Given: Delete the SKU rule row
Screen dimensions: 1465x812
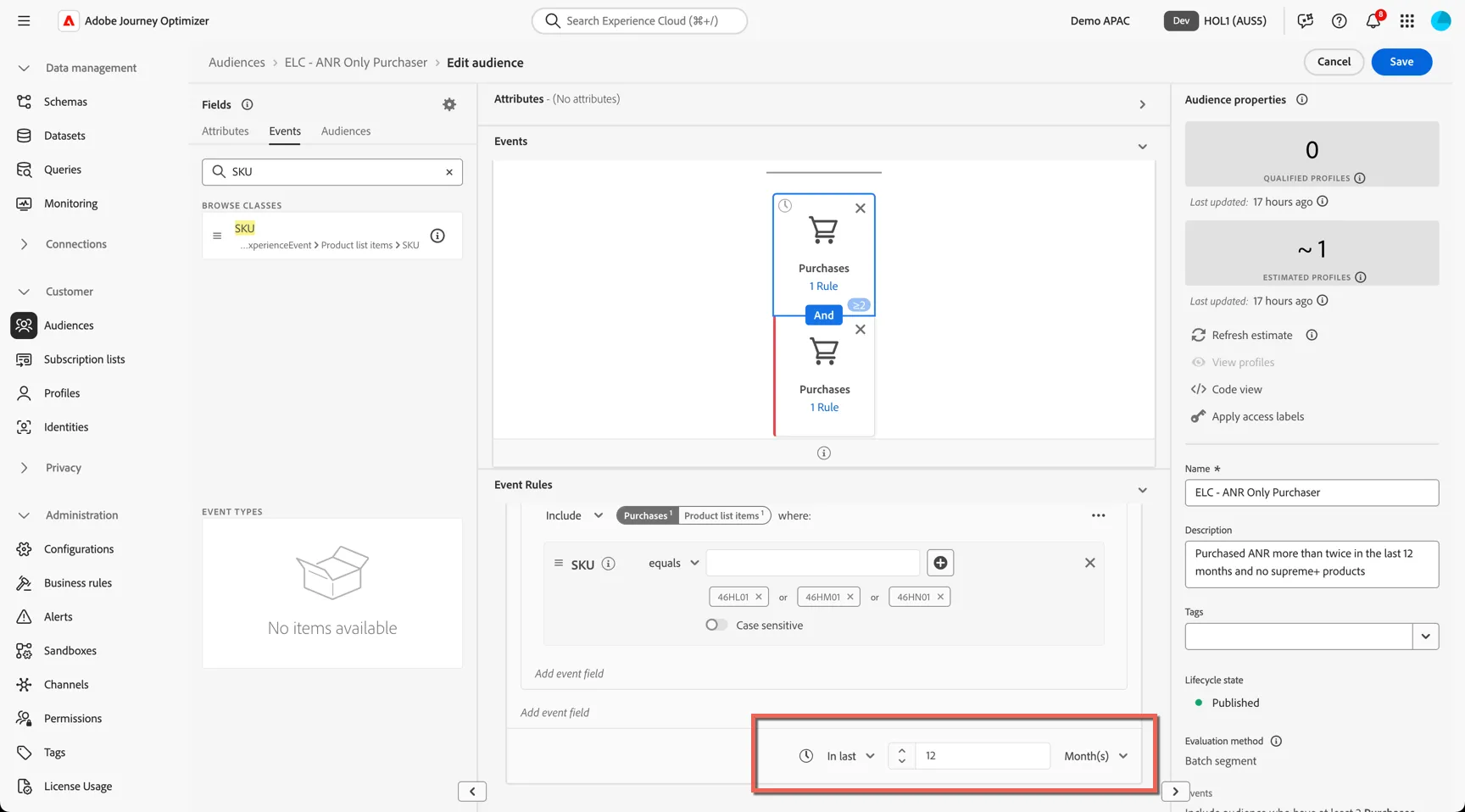Looking at the screenshot, I should pyautogui.click(x=1090, y=563).
